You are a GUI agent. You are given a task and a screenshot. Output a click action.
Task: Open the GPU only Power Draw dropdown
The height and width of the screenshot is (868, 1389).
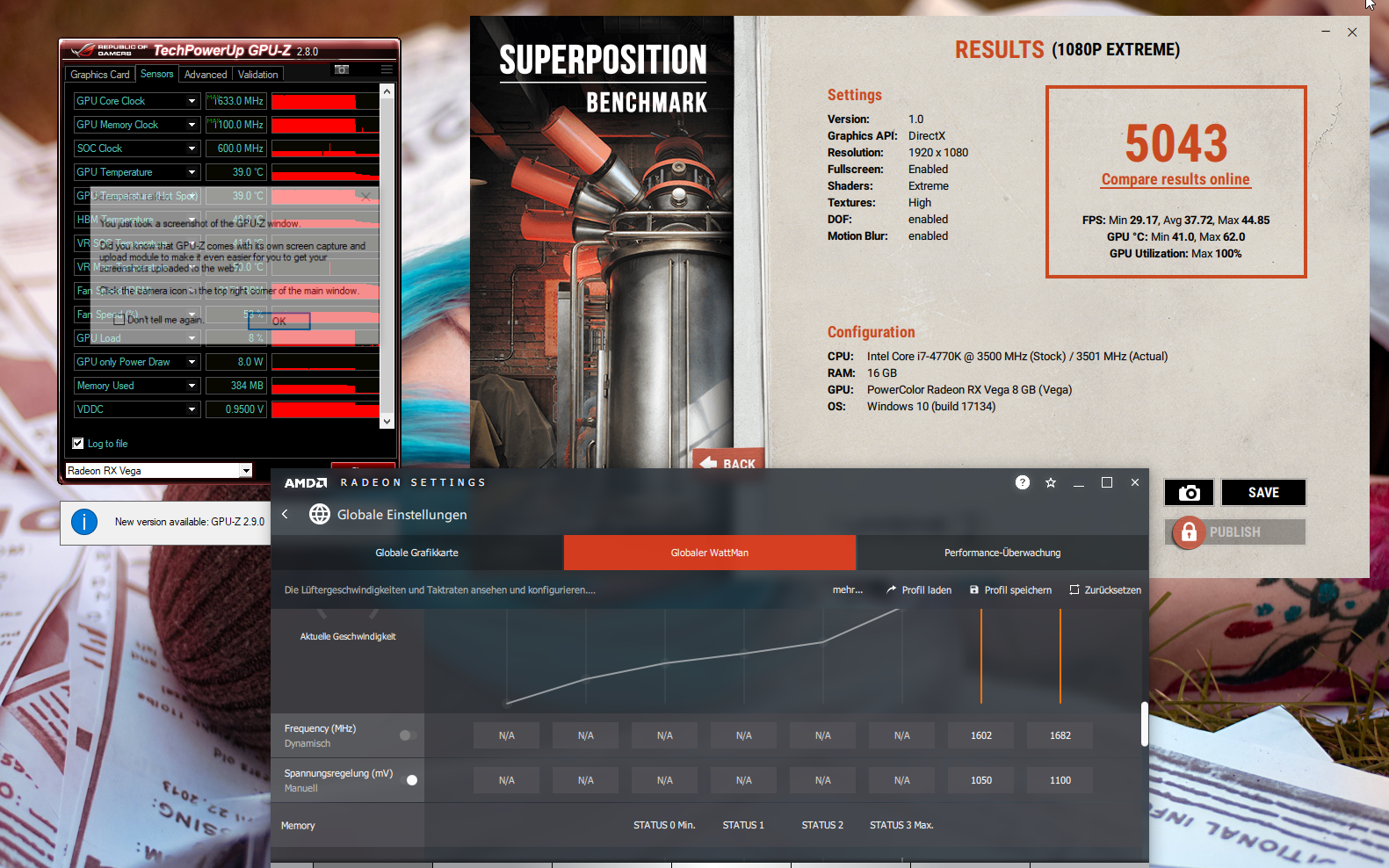[192, 362]
